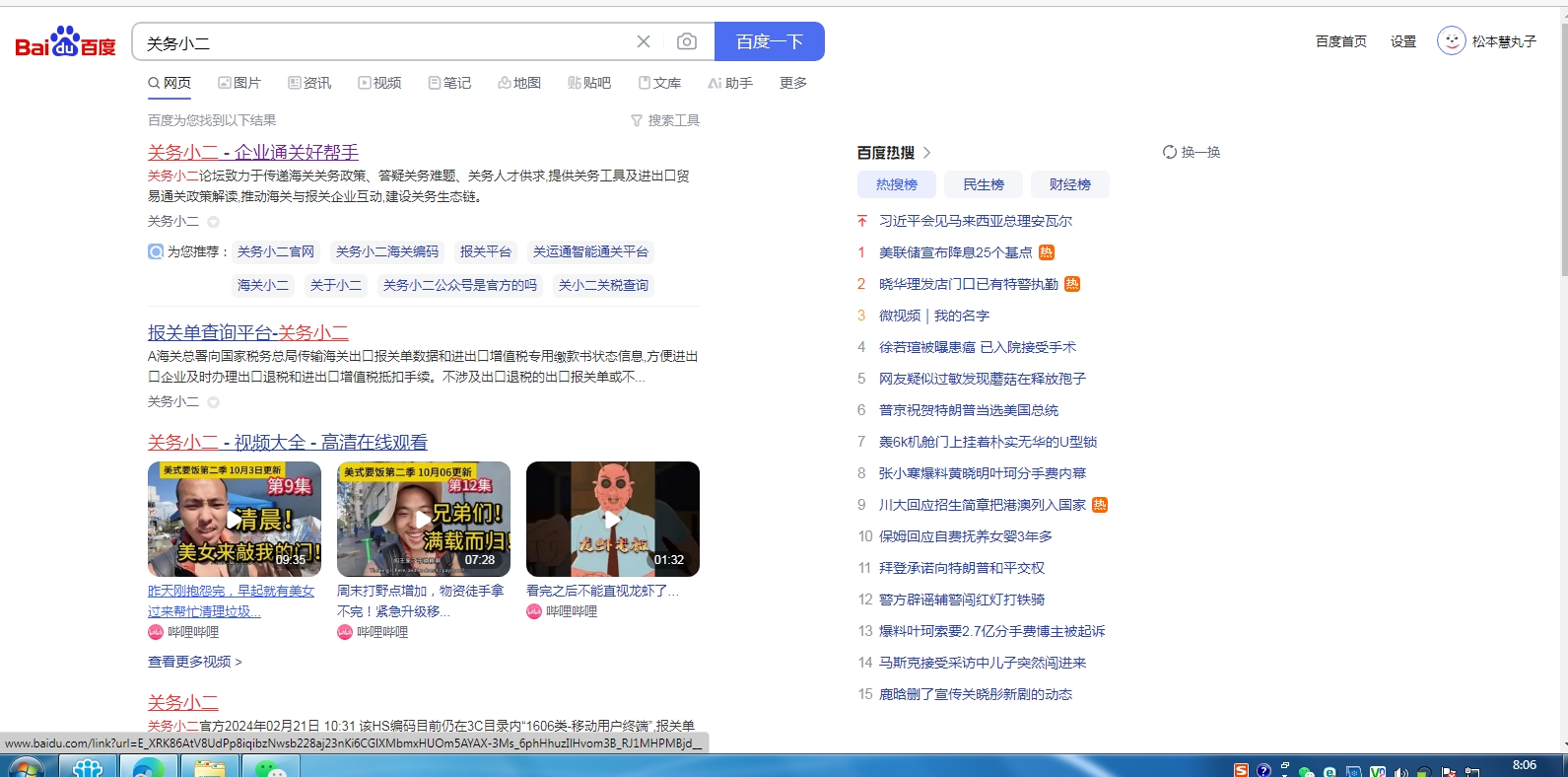The image size is (1568, 777).
Task: Open WeChat from the taskbar
Action: pos(271,767)
